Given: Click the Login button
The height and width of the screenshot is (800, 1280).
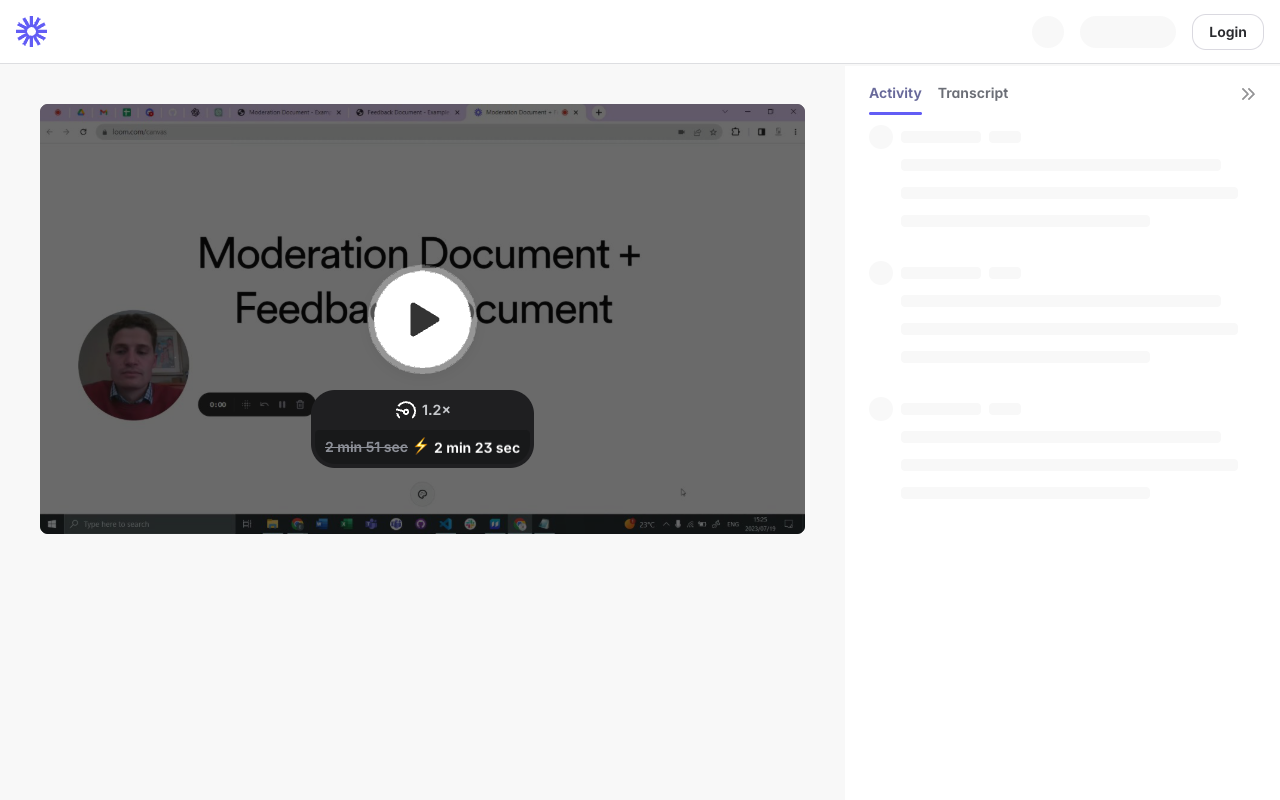Looking at the screenshot, I should click(x=1227, y=32).
